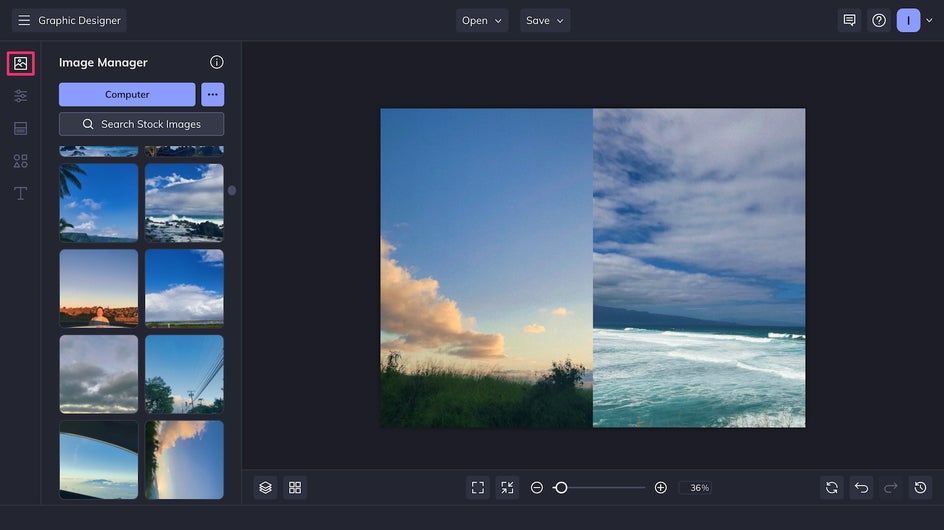This screenshot has width=944, height=530.
Task: Open the Templates sidebar icon
Action: click(20, 128)
